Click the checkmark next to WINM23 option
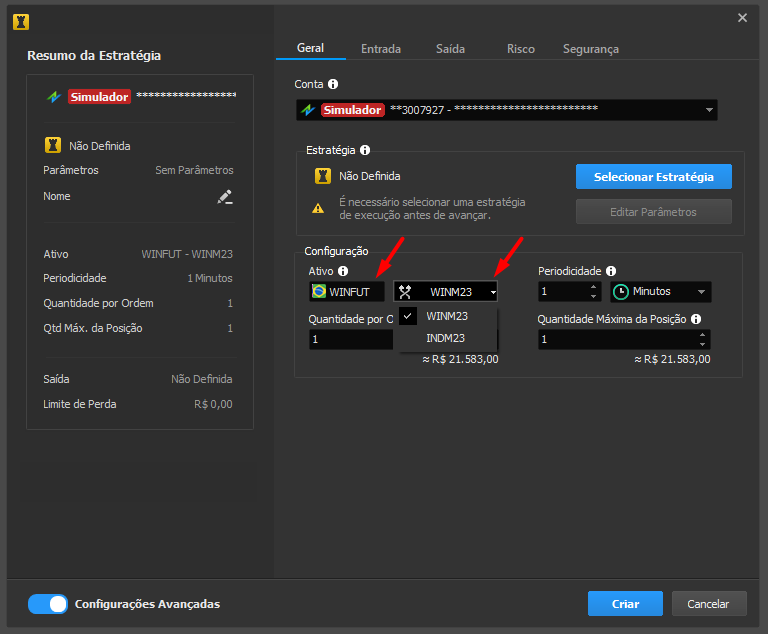 tap(408, 316)
